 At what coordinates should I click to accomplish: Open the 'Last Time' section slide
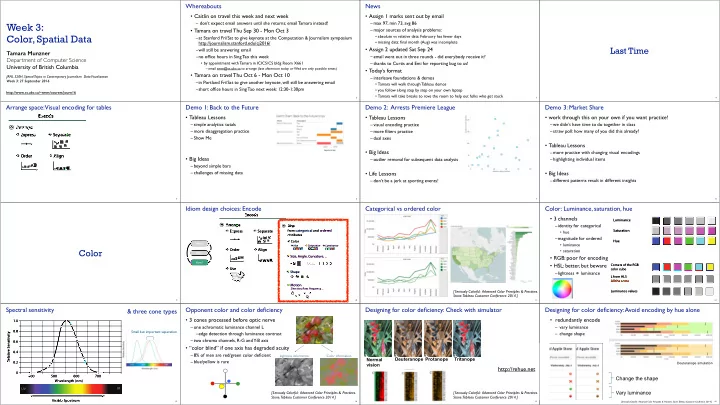pyautogui.click(x=630, y=51)
